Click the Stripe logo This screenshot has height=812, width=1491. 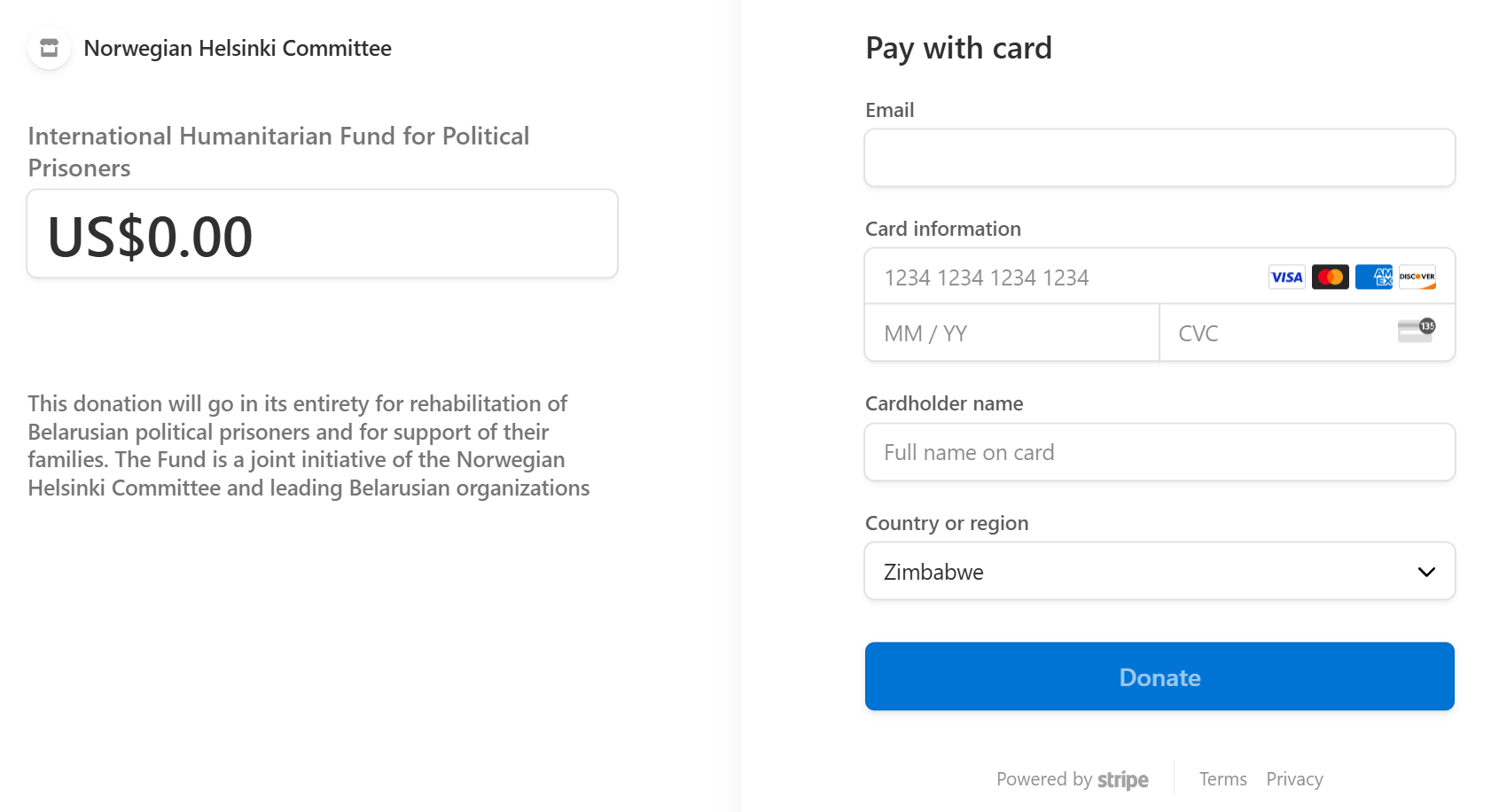point(1122,780)
